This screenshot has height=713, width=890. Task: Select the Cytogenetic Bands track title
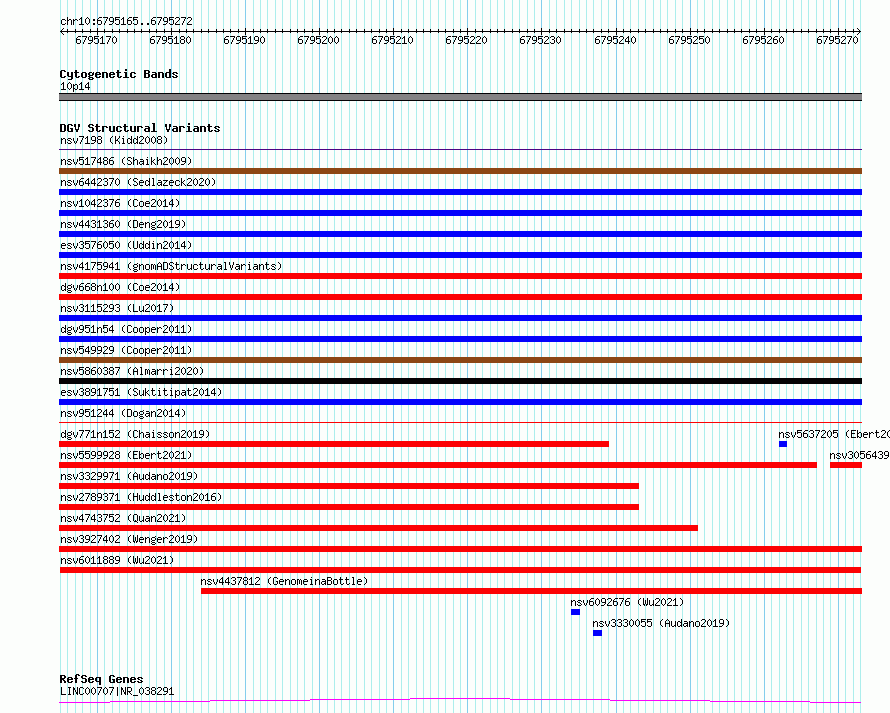(x=119, y=74)
